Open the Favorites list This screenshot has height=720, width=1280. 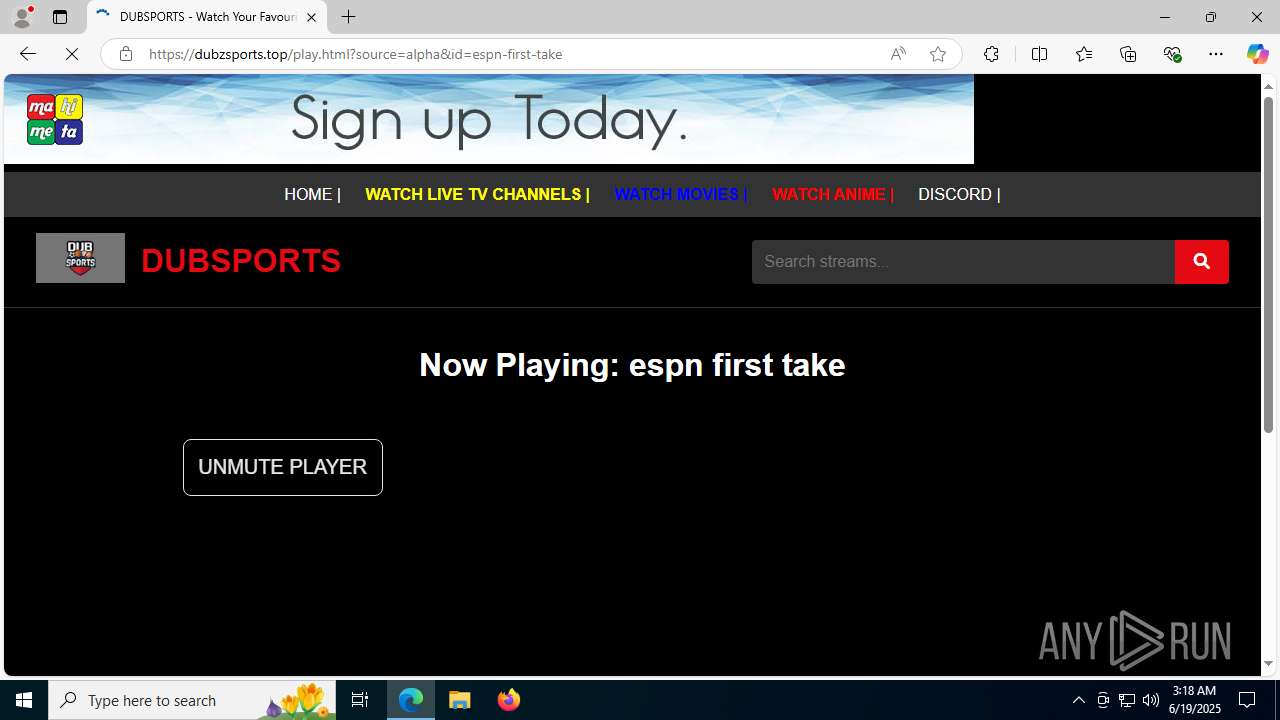1083,54
